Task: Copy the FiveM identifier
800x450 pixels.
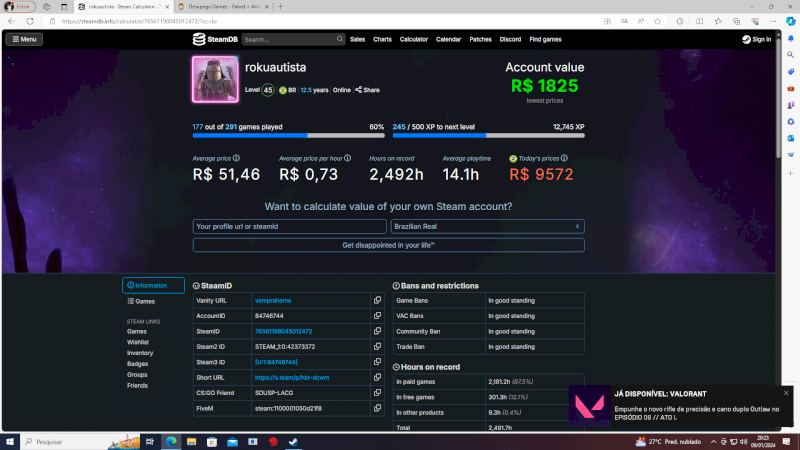Action: 377,408
